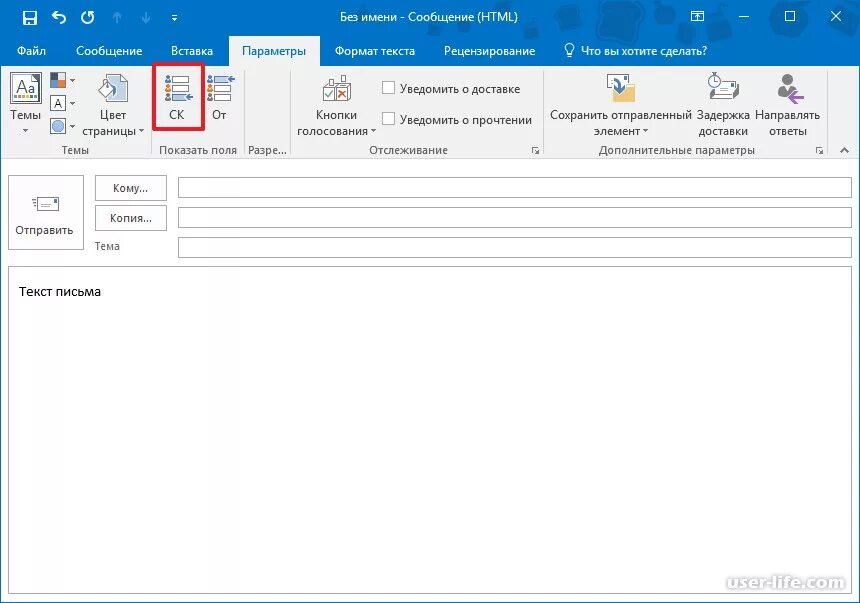Click into the Тема subject field
The image size is (860, 603).
click(514, 247)
